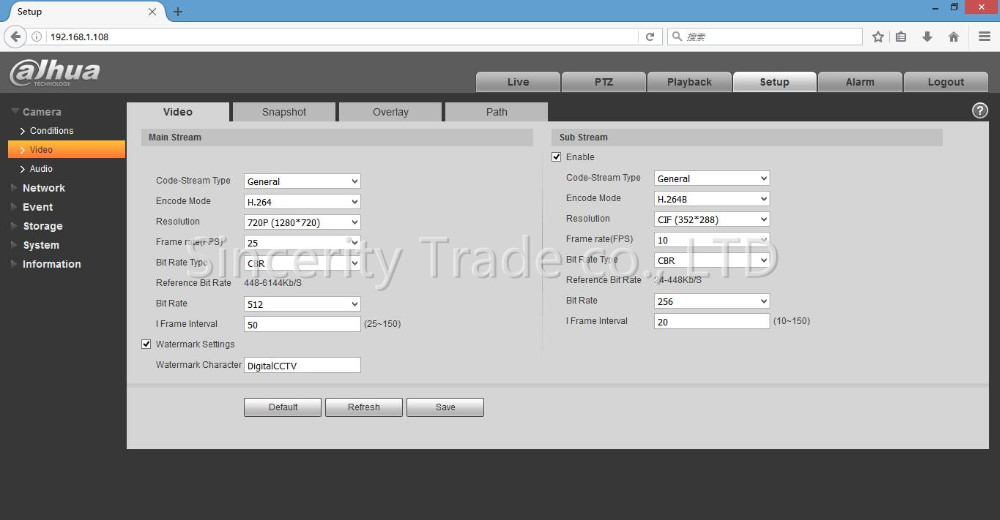Uncheck the Watermark Settings checkbox
Viewport: 1000px width, 520px height.
pyautogui.click(x=147, y=344)
